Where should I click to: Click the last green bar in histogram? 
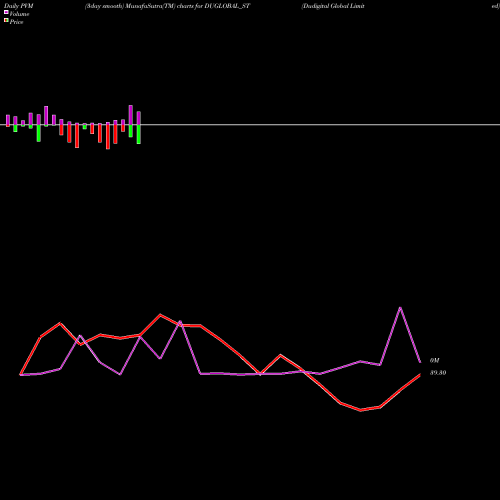point(139,134)
